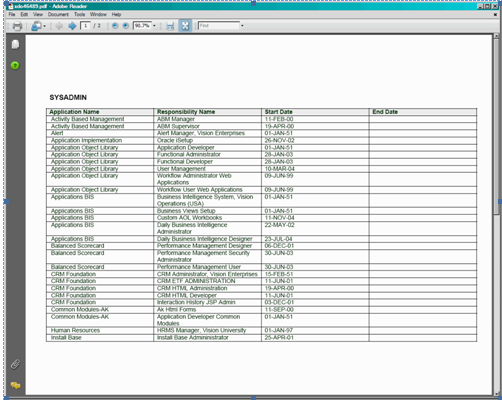The width and height of the screenshot is (502, 400).
Task: Open the View menu
Action: [38, 14]
